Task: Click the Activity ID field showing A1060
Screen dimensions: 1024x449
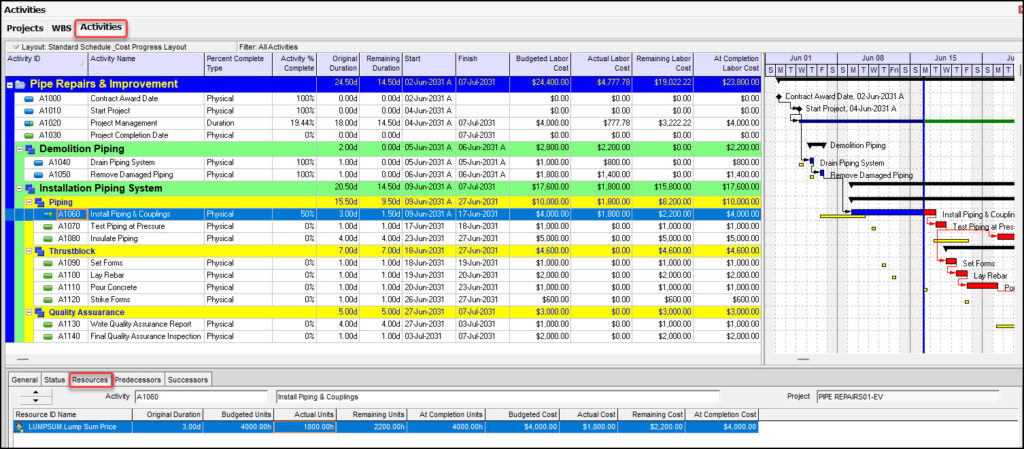Action: pyautogui.click(x=200, y=397)
